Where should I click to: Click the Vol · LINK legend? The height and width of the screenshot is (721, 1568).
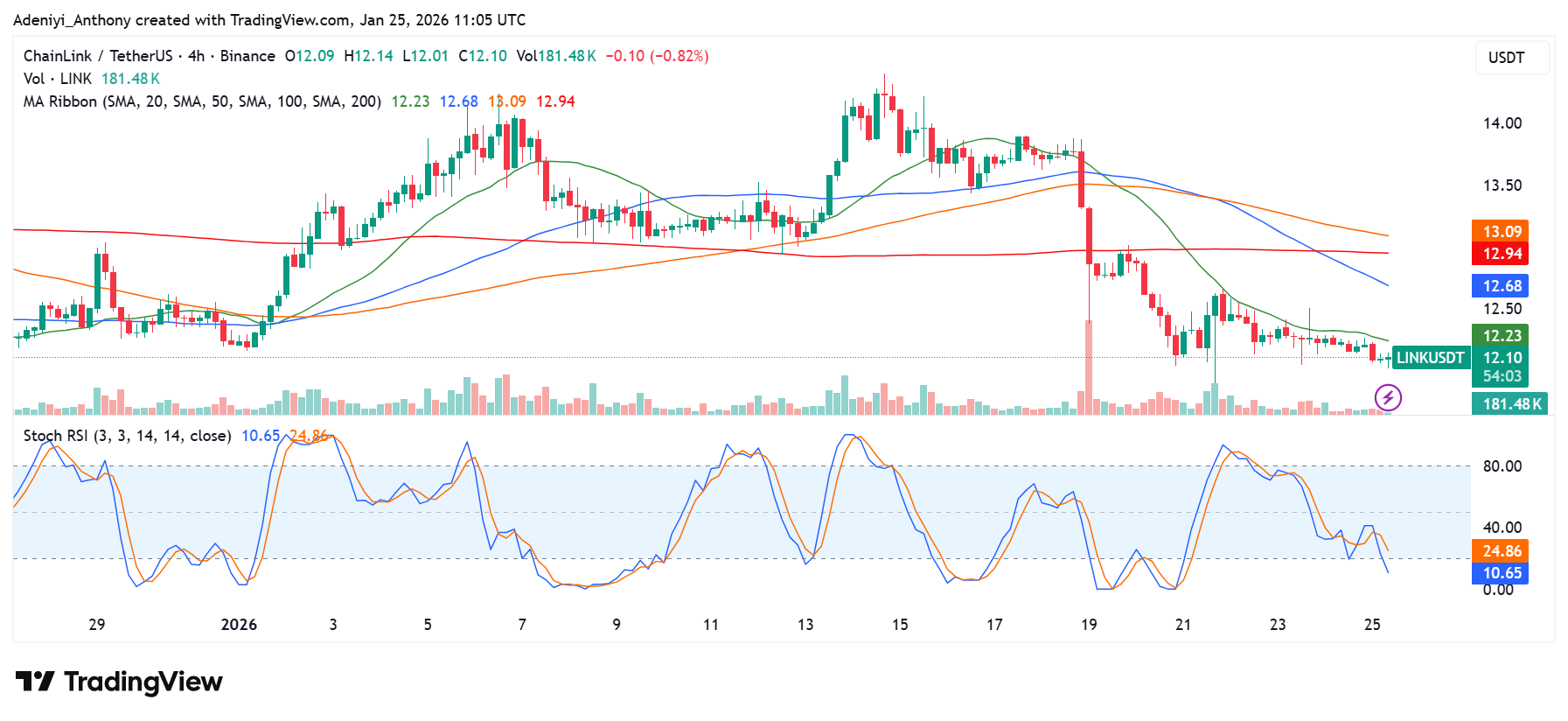point(57,79)
